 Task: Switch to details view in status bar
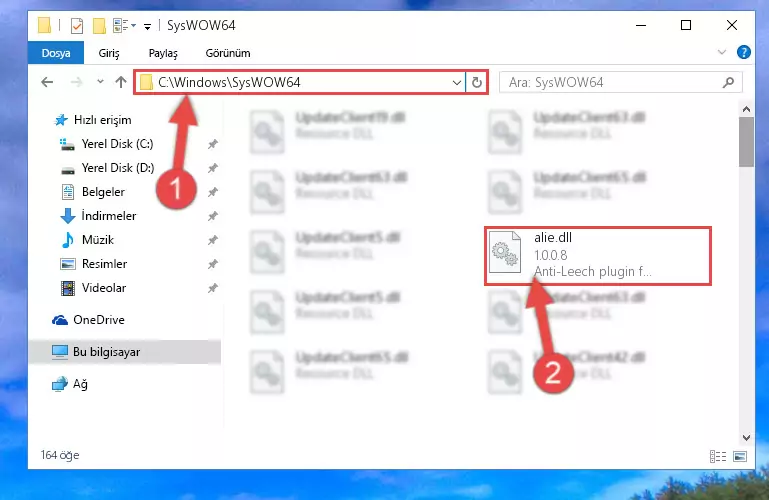click(x=718, y=456)
